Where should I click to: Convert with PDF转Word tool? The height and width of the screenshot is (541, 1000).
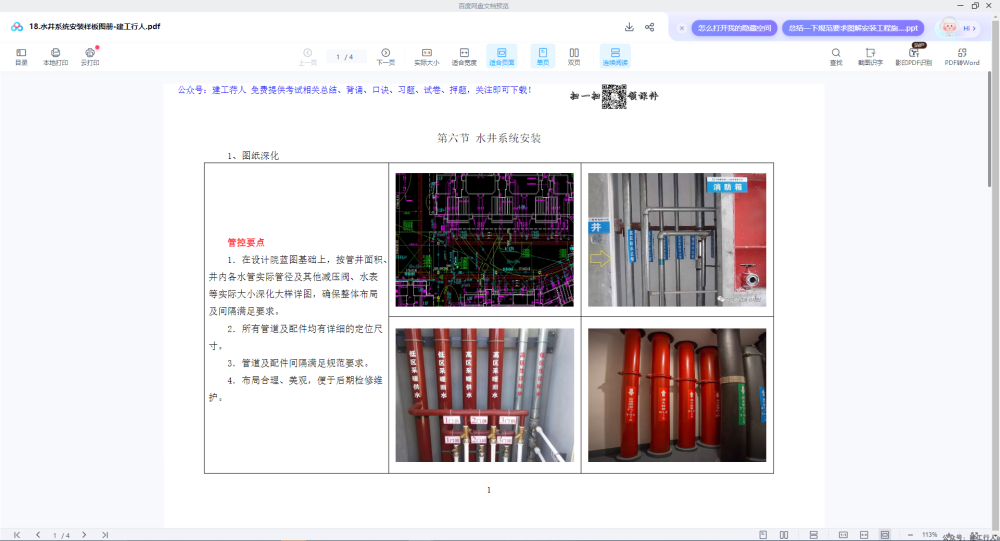click(x=962, y=56)
